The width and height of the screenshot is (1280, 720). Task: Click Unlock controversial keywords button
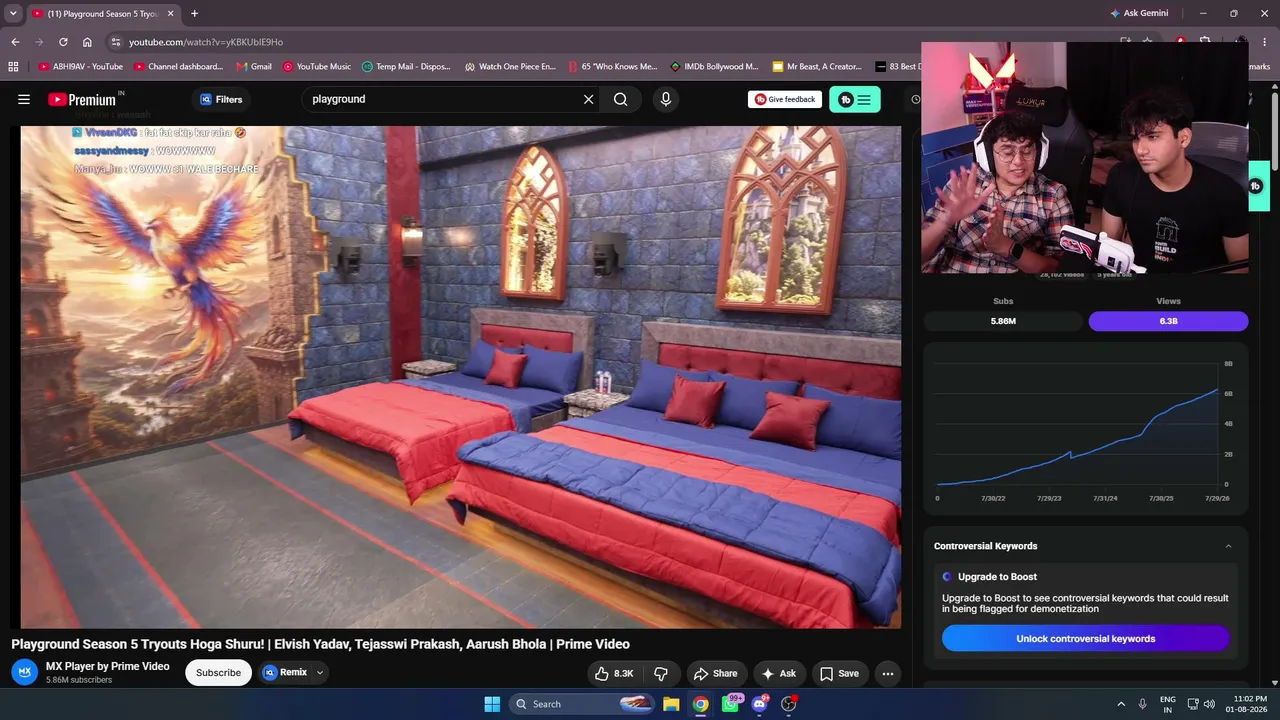(1085, 639)
